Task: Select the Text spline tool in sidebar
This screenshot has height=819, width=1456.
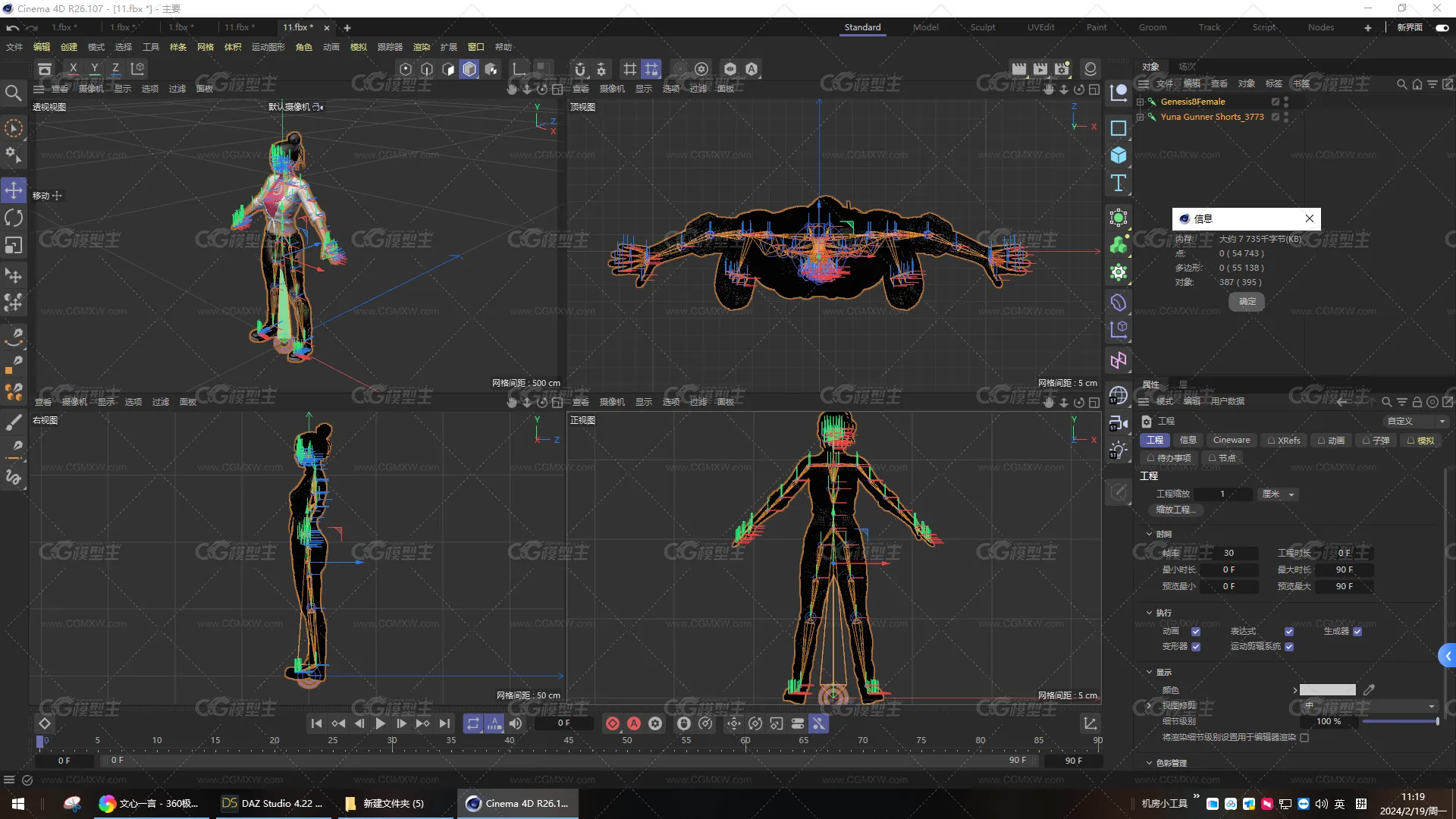Action: pyautogui.click(x=1119, y=183)
